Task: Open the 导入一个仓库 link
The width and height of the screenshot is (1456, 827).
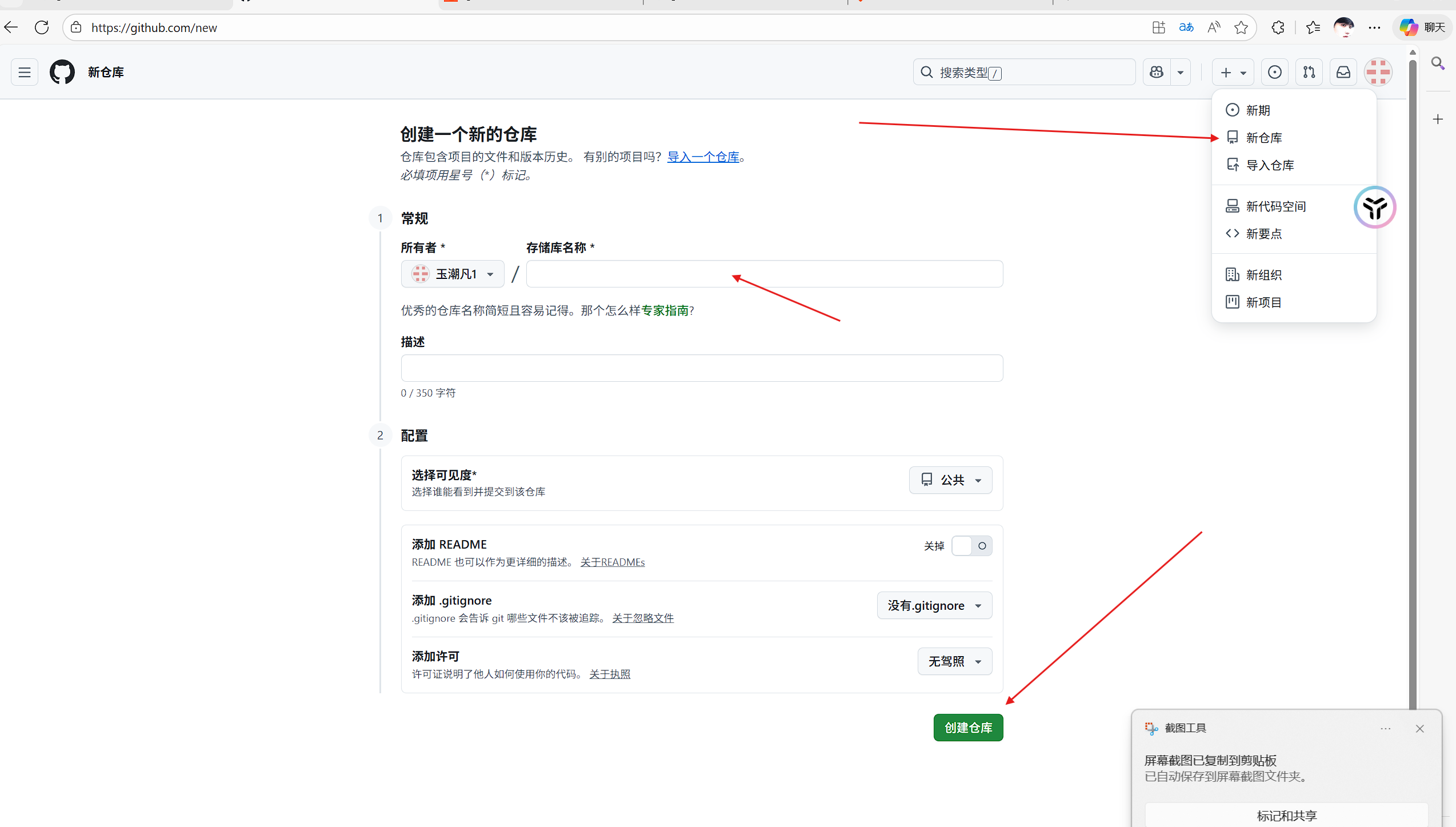Action: point(703,157)
